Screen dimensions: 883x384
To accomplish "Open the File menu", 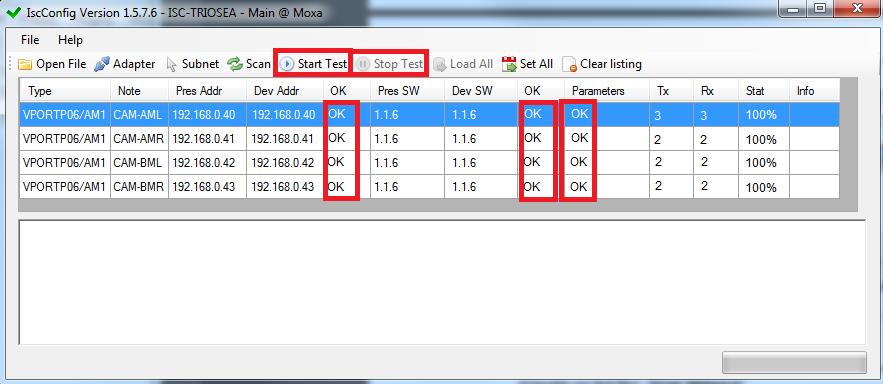I will [x=30, y=40].
